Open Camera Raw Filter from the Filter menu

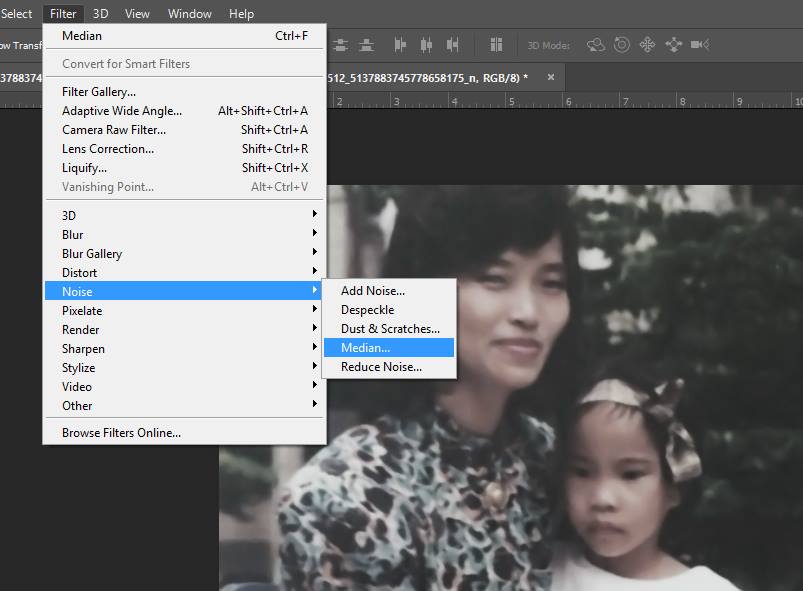coord(114,129)
